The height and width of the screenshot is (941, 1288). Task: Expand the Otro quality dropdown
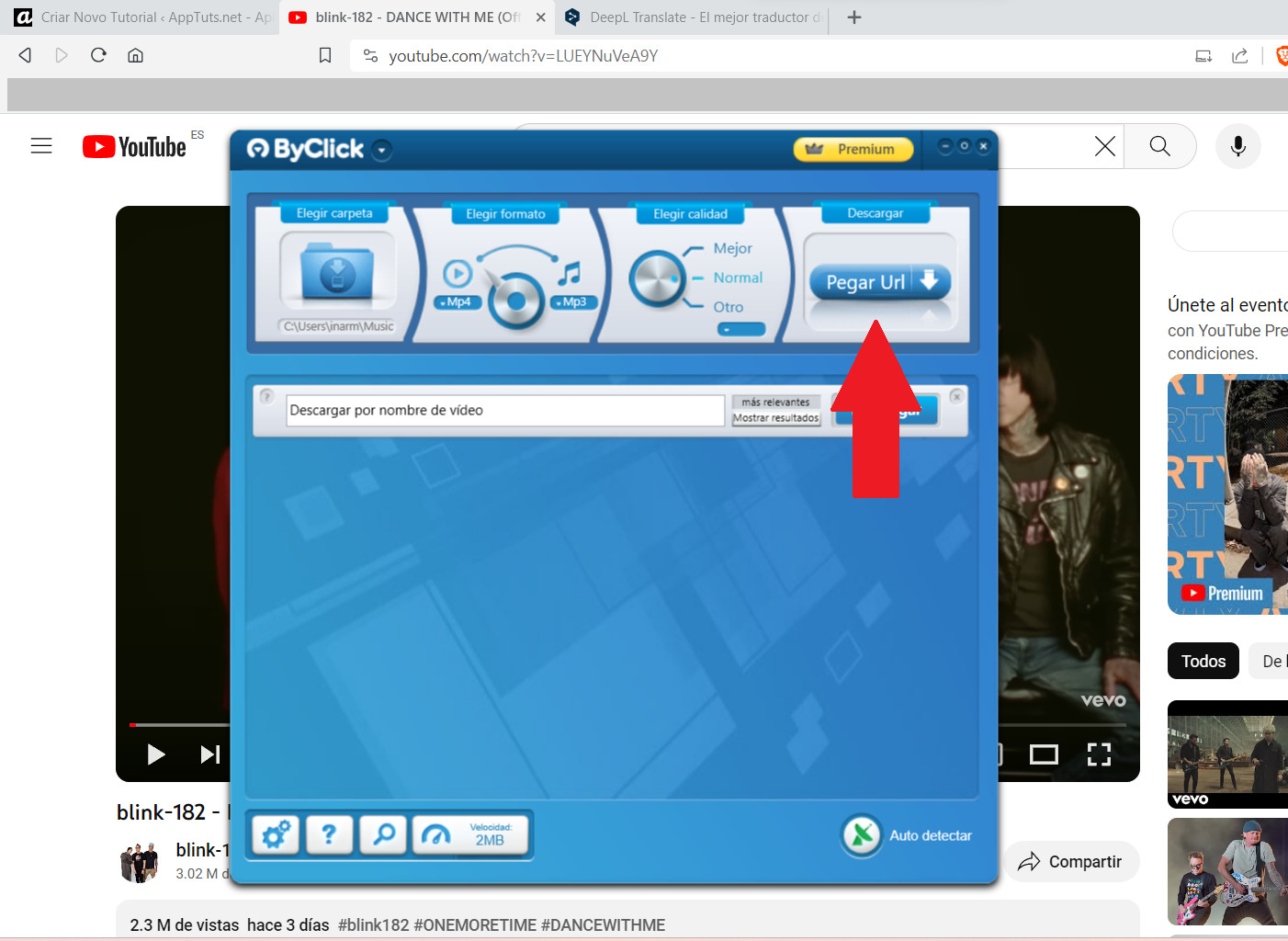point(740,329)
